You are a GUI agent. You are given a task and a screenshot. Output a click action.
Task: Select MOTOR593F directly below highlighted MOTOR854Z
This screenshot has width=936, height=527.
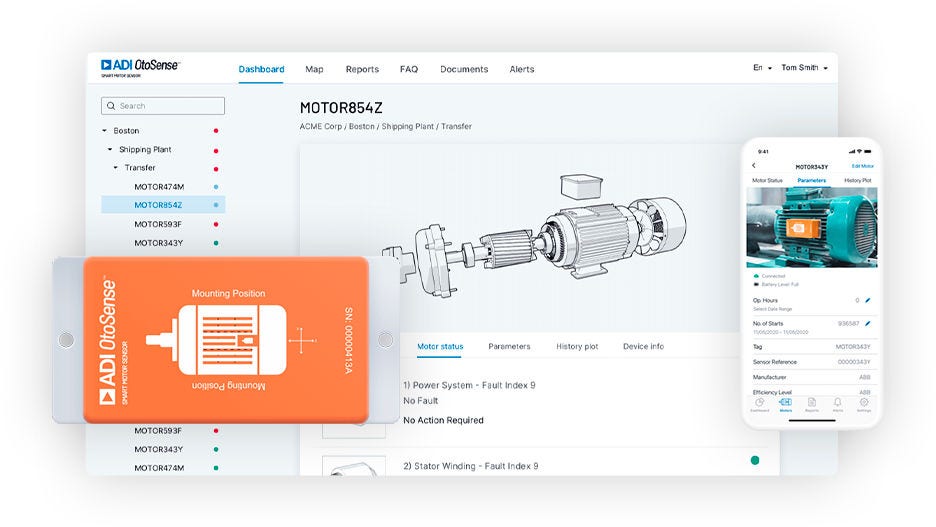click(158, 224)
